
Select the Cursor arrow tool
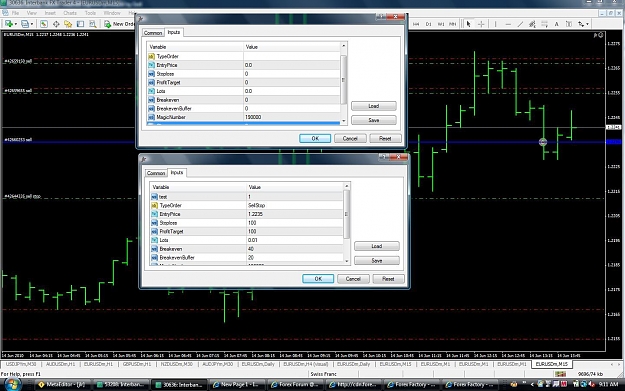pos(469,24)
